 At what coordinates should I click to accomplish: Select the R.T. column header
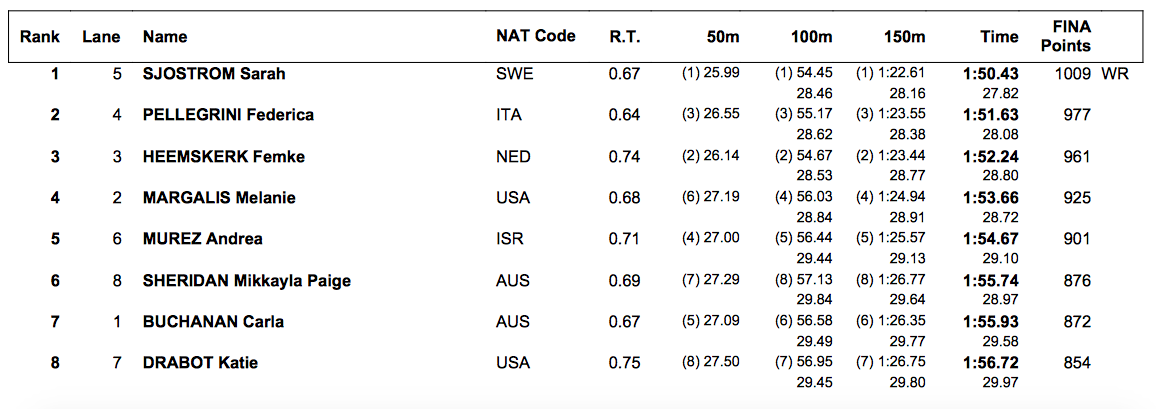[x=624, y=36]
